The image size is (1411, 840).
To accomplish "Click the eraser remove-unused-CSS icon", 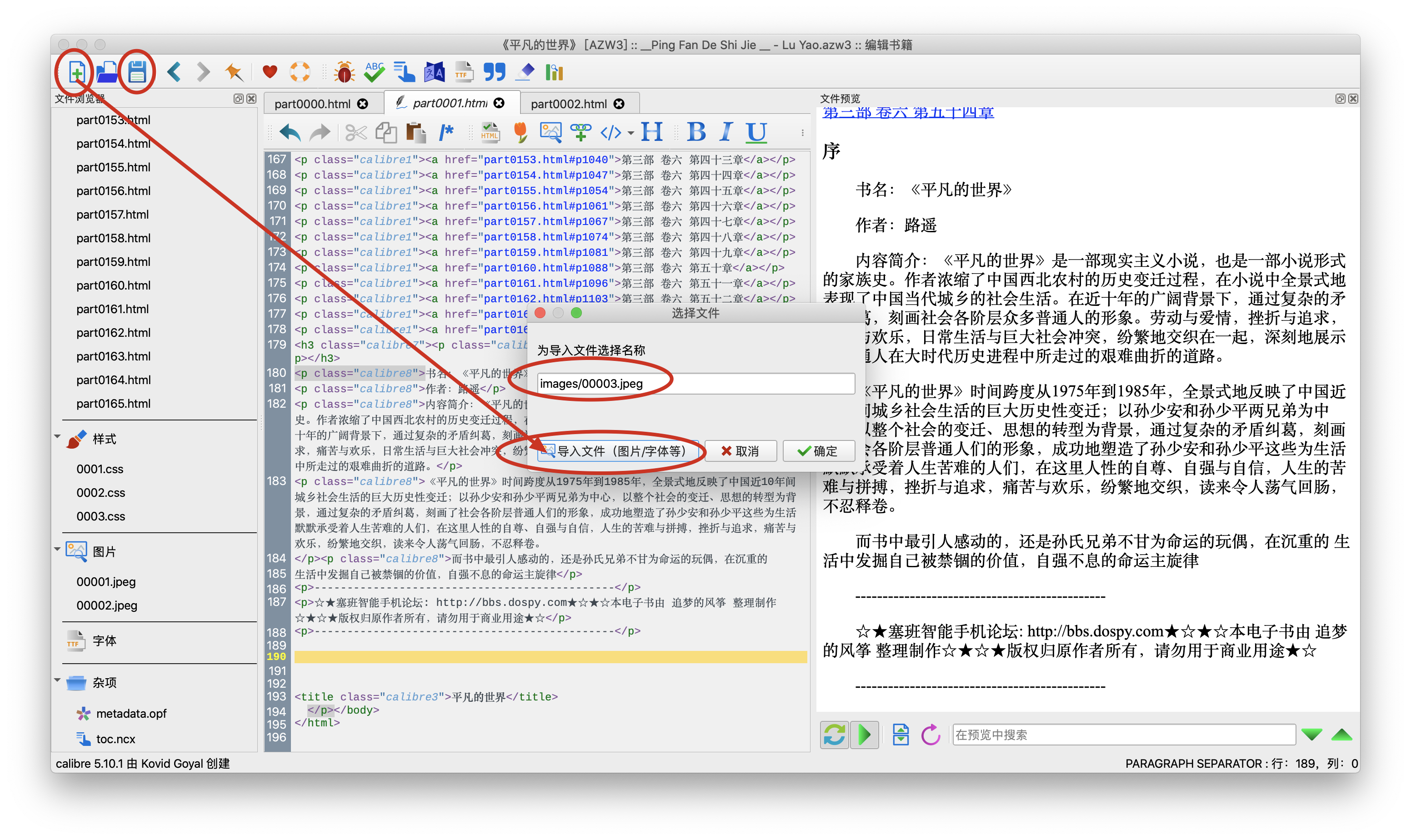I will 525,72.
